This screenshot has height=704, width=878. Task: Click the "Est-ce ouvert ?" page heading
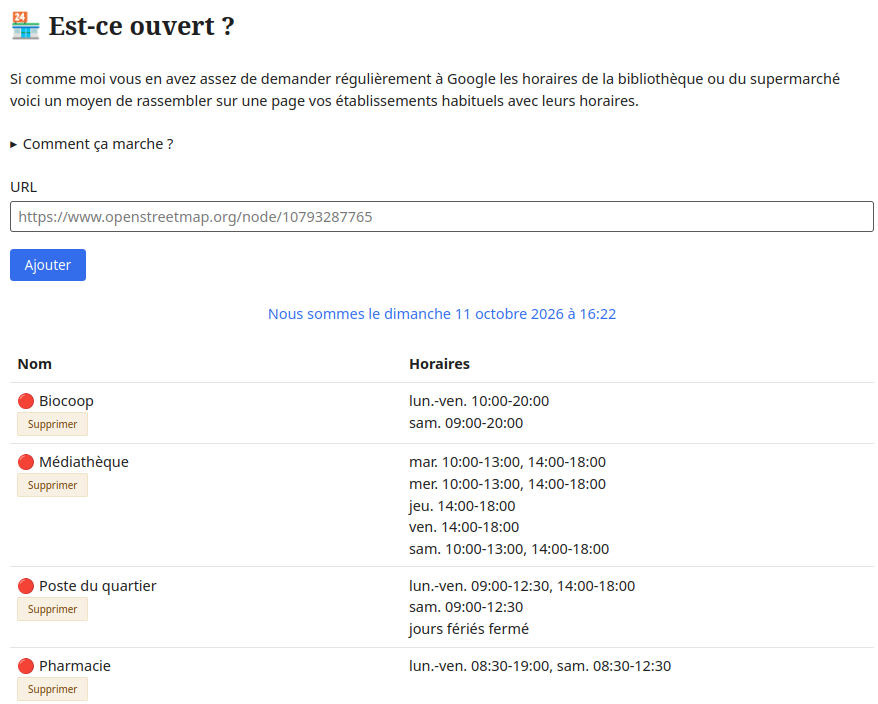141,26
